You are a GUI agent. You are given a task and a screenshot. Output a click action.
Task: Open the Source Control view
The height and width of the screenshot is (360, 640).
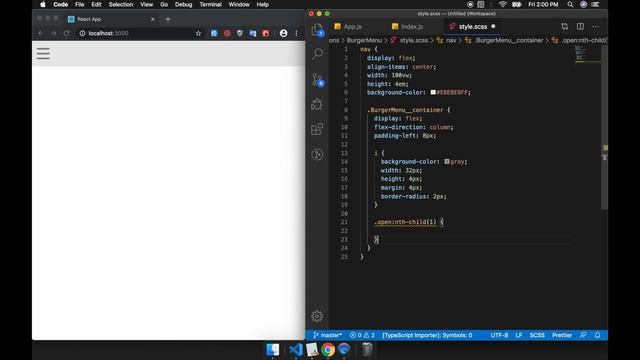pos(317,80)
